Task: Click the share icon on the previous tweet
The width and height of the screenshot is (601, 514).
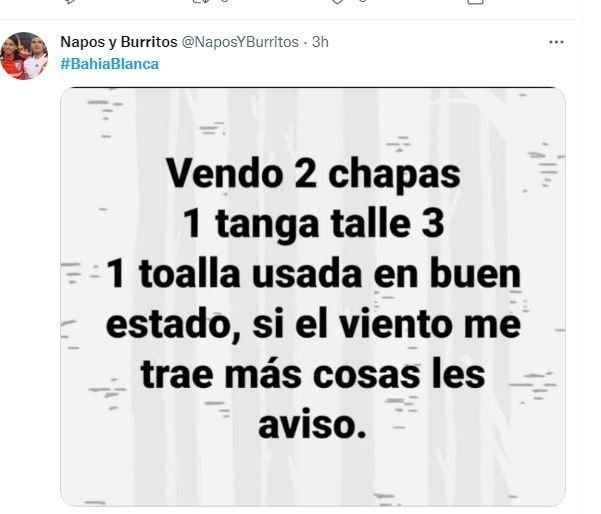Action: (x=475, y=1)
